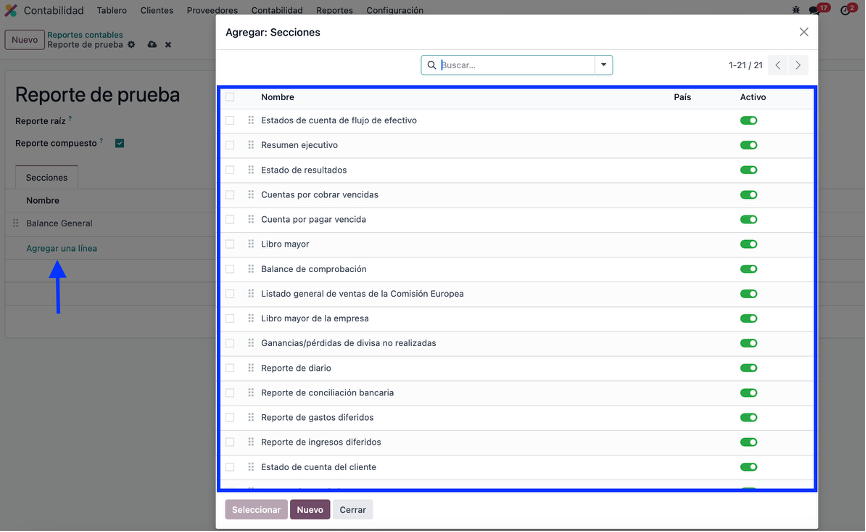Click the search magnifier icon
This screenshot has width=866, height=532.
tap(432, 65)
